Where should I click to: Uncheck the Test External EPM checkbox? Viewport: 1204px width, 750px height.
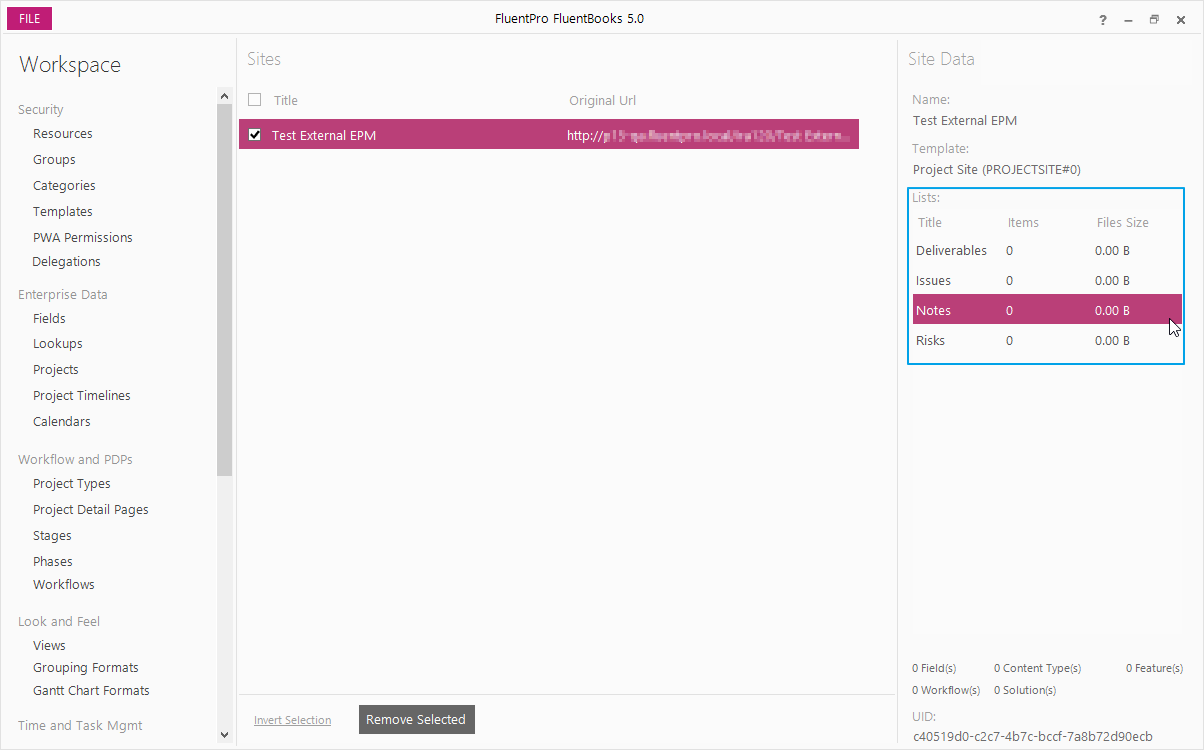(255, 135)
